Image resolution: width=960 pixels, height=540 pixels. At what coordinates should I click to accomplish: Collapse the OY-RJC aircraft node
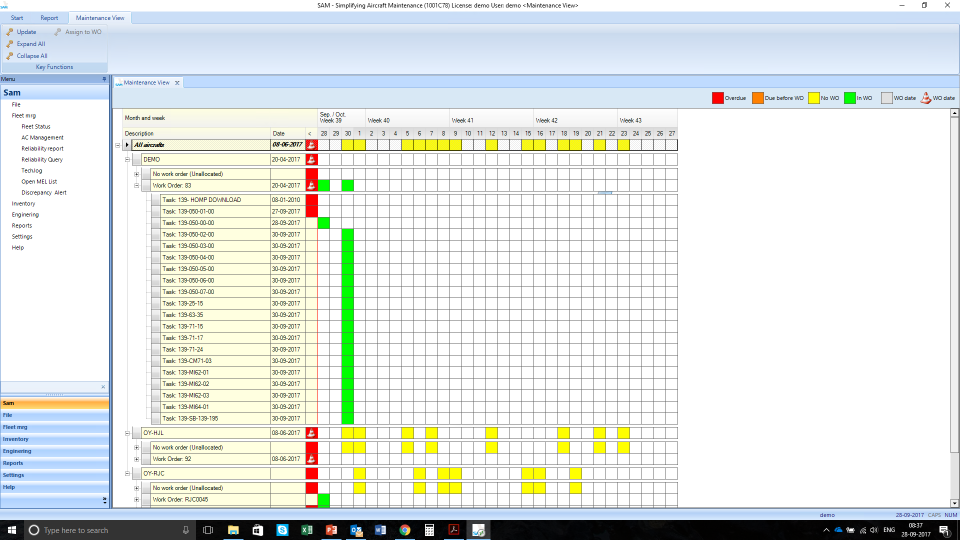pos(127,474)
